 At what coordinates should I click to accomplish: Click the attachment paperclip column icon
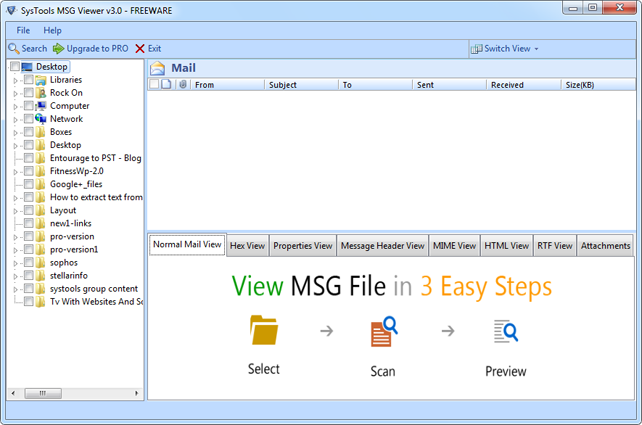[183, 84]
